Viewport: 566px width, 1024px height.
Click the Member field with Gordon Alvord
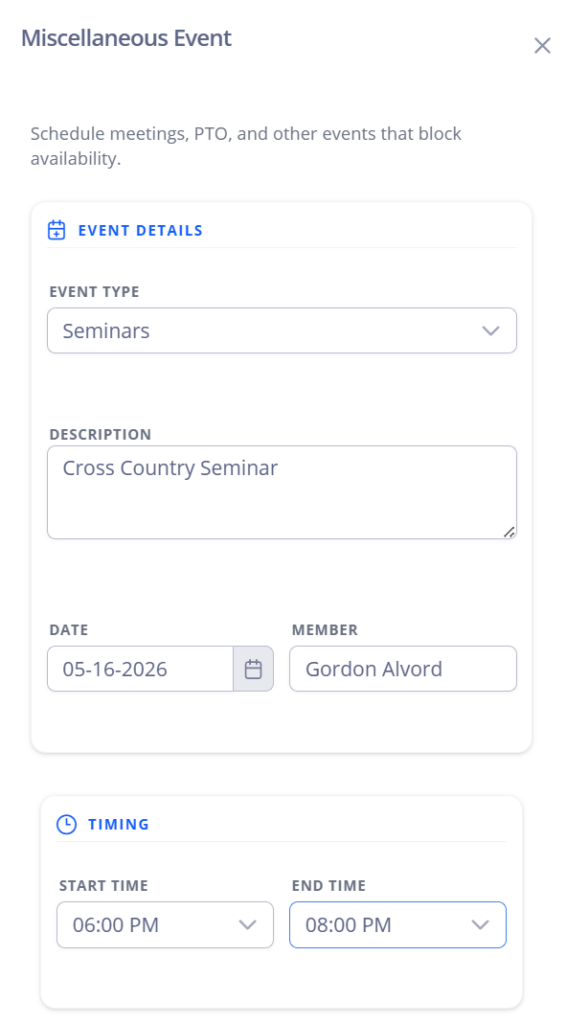(x=403, y=669)
